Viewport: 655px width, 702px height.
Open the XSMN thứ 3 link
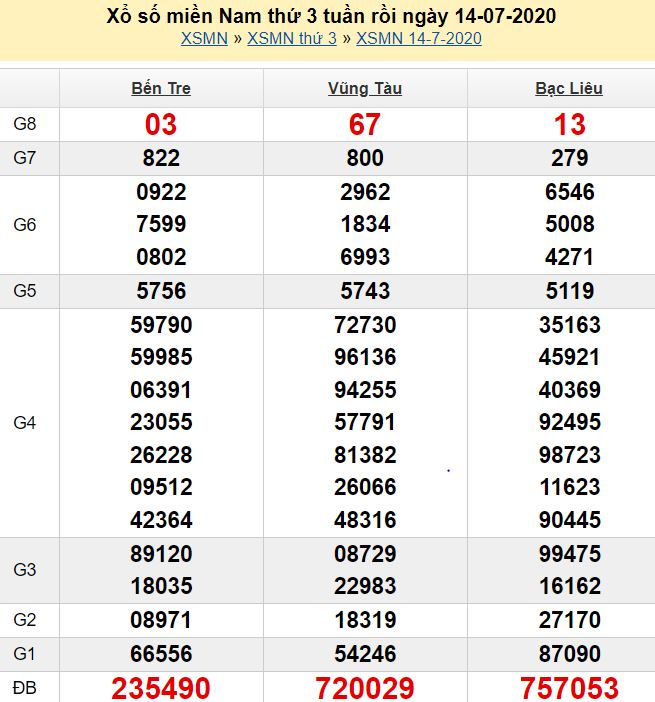(291, 39)
